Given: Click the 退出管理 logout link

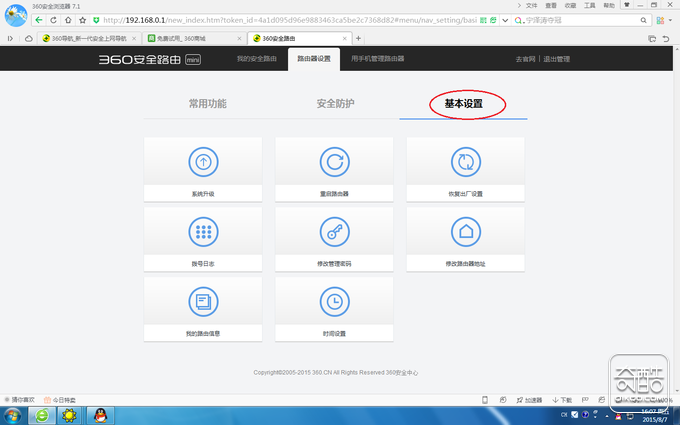Looking at the screenshot, I should pos(556,59).
